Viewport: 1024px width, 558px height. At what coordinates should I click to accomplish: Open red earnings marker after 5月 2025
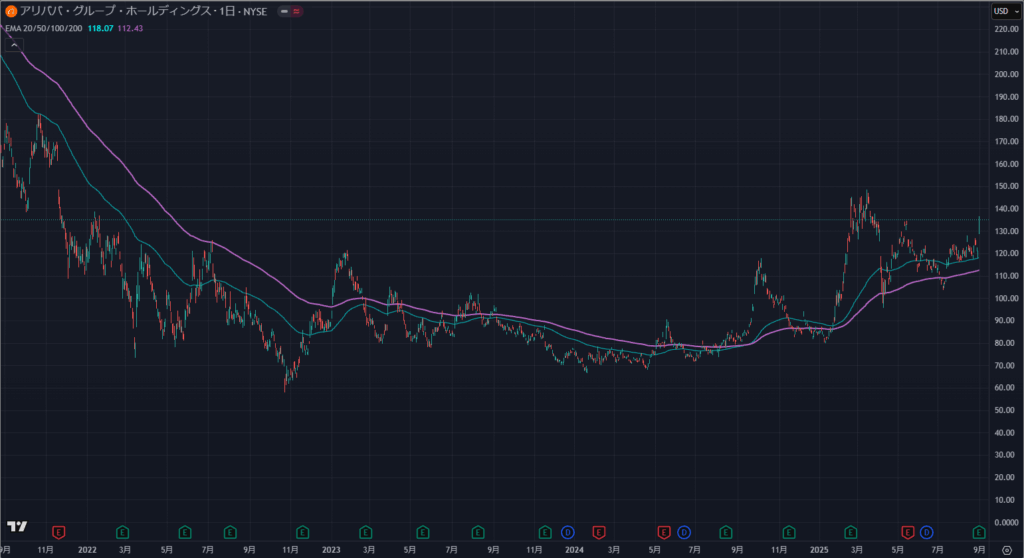(907, 533)
